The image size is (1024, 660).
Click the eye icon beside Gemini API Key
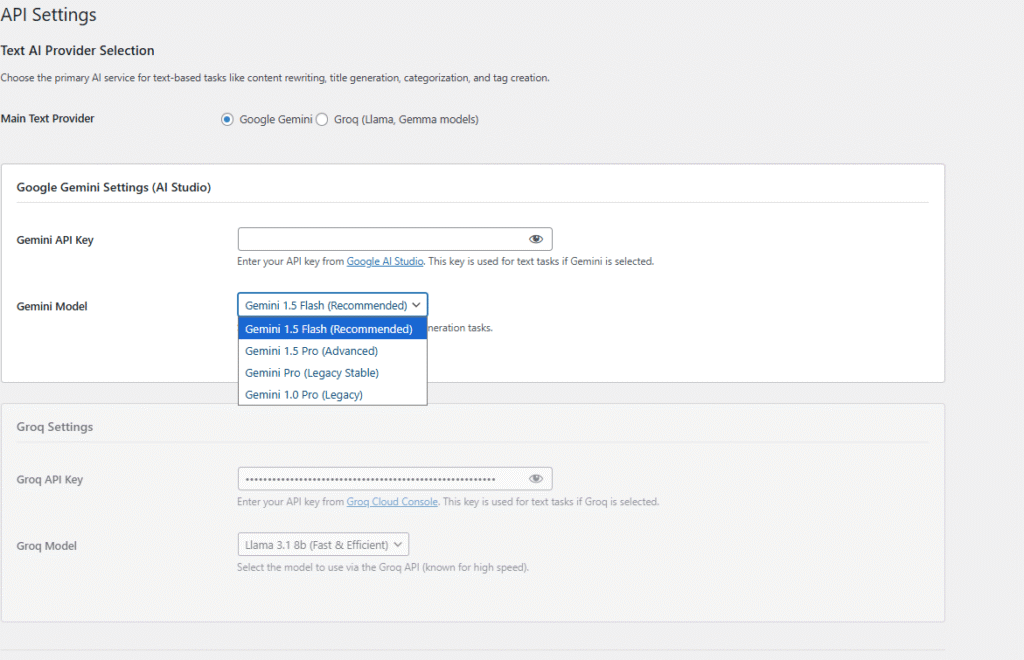tap(536, 238)
